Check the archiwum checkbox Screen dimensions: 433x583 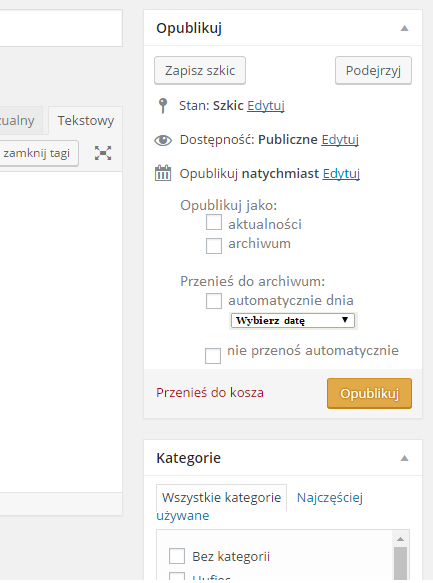pyautogui.click(x=214, y=246)
